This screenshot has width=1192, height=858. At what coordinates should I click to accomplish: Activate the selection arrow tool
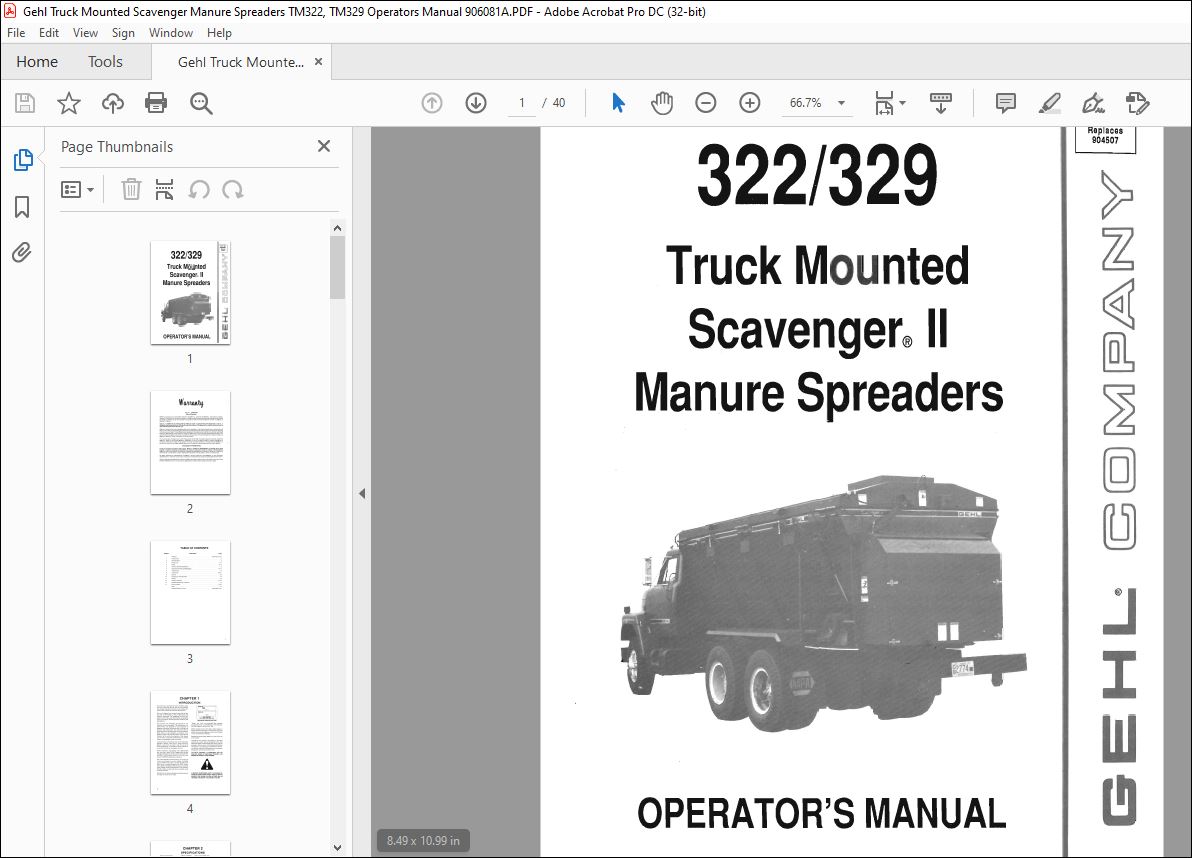pyautogui.click(x=618, y=103)
